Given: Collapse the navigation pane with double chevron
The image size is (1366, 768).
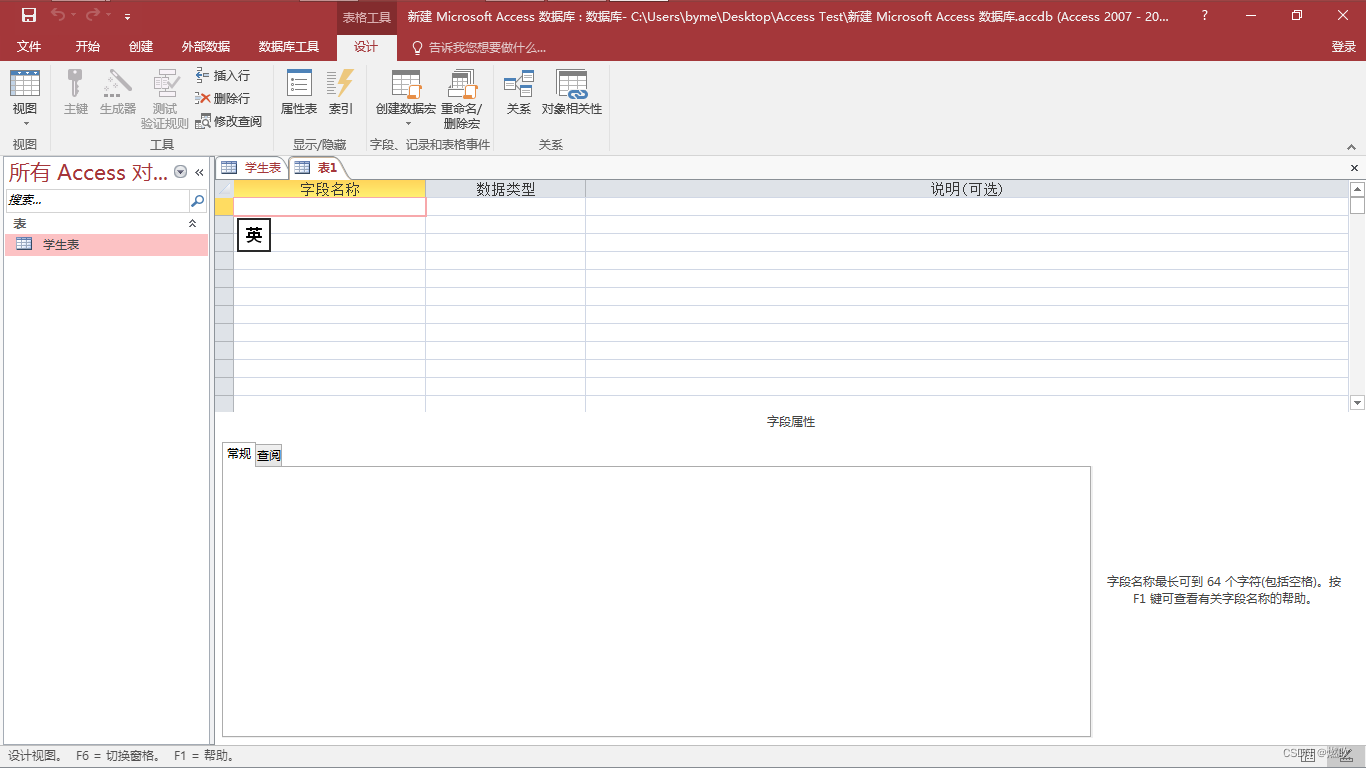Looking at the screenshot, I should pos(199,172).
